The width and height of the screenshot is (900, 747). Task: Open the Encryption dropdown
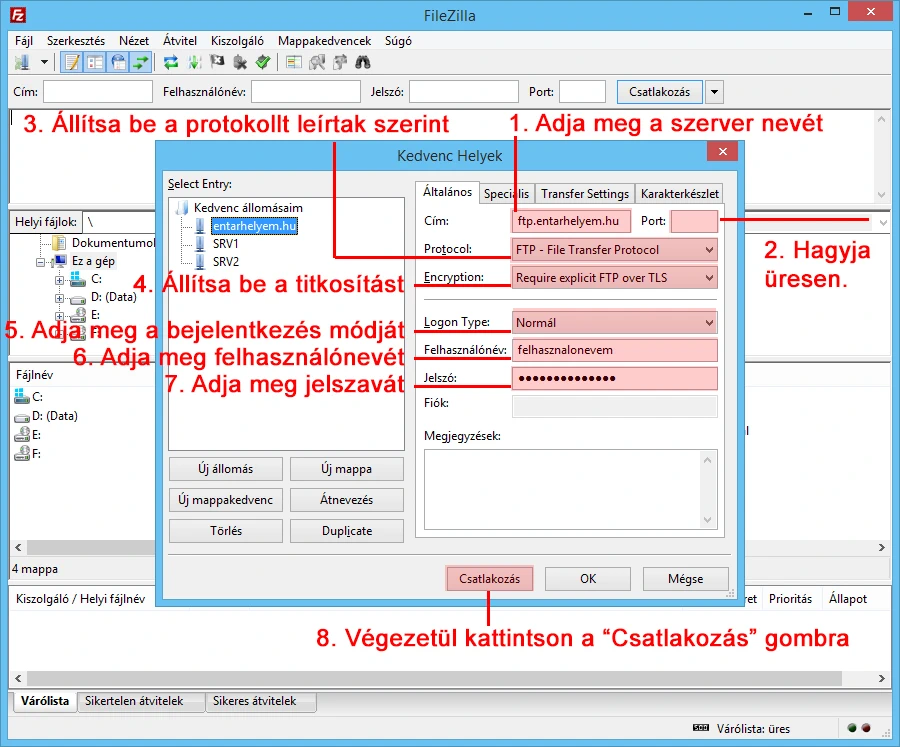click(615, 278)
